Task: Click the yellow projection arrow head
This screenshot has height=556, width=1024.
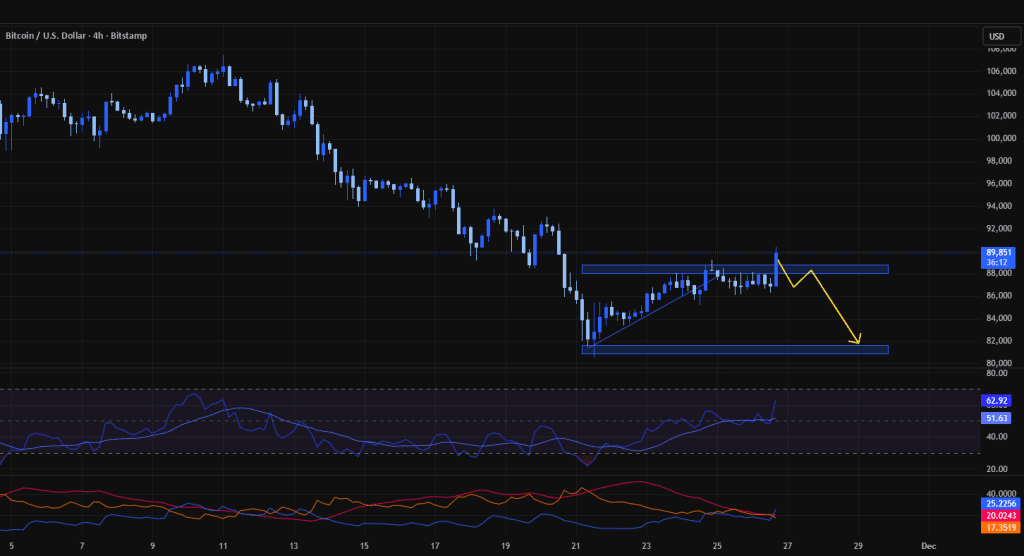Action: (856, 341)
